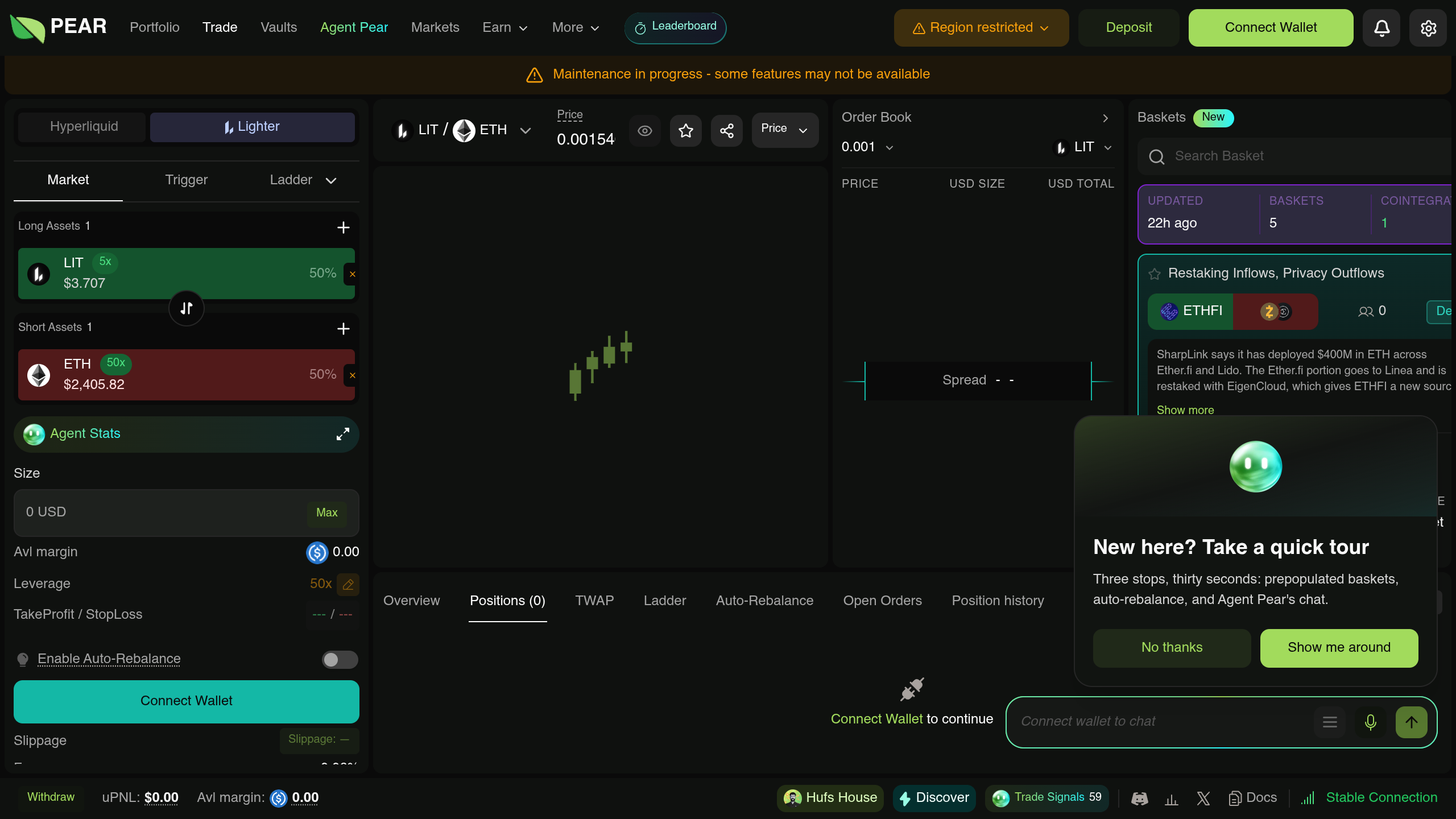Image resolution: width=1456 pixels, height=819 pixels.
Task: Swap long and short assets
Action: 187,308
